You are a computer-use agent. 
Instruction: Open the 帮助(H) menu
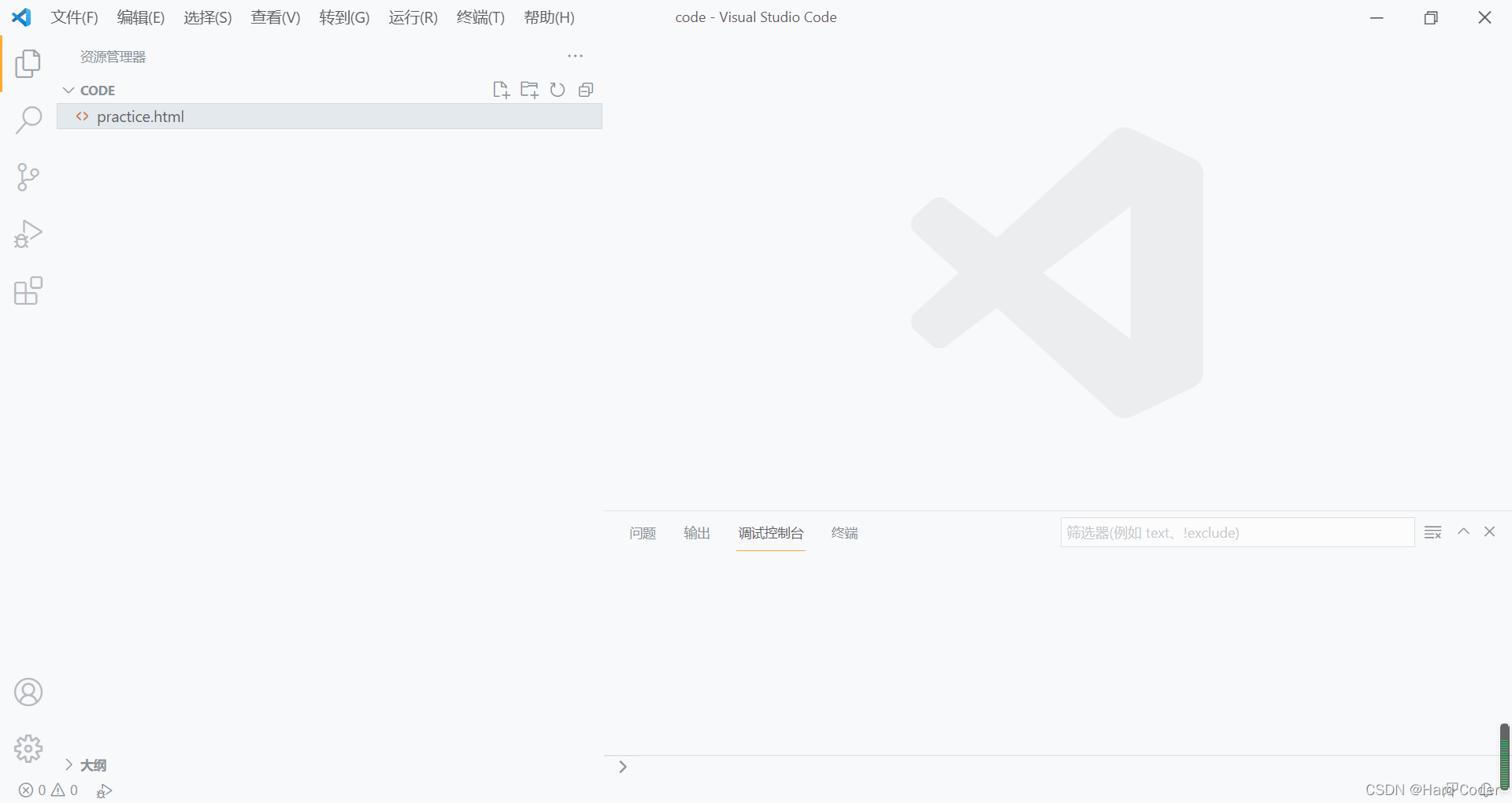(x=549, y=17)
